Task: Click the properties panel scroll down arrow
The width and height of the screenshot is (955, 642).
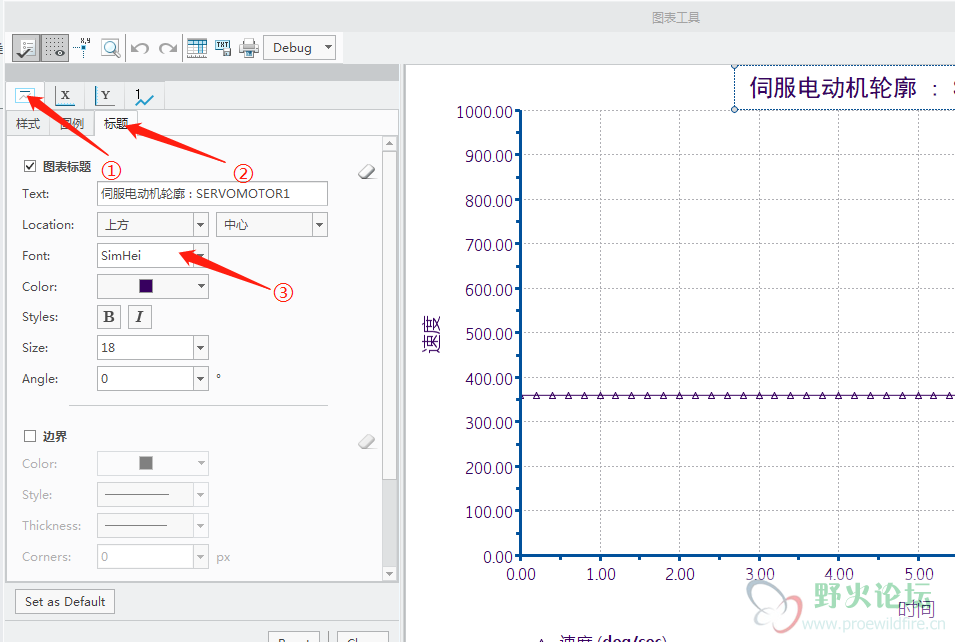Action: click(x=390, y=574)
